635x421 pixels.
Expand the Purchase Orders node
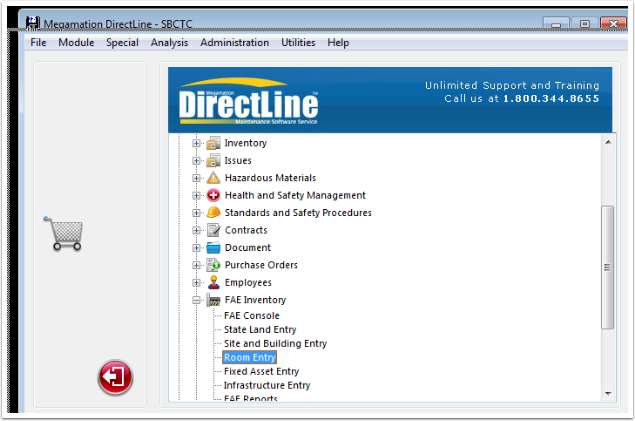tap(196, 265)
